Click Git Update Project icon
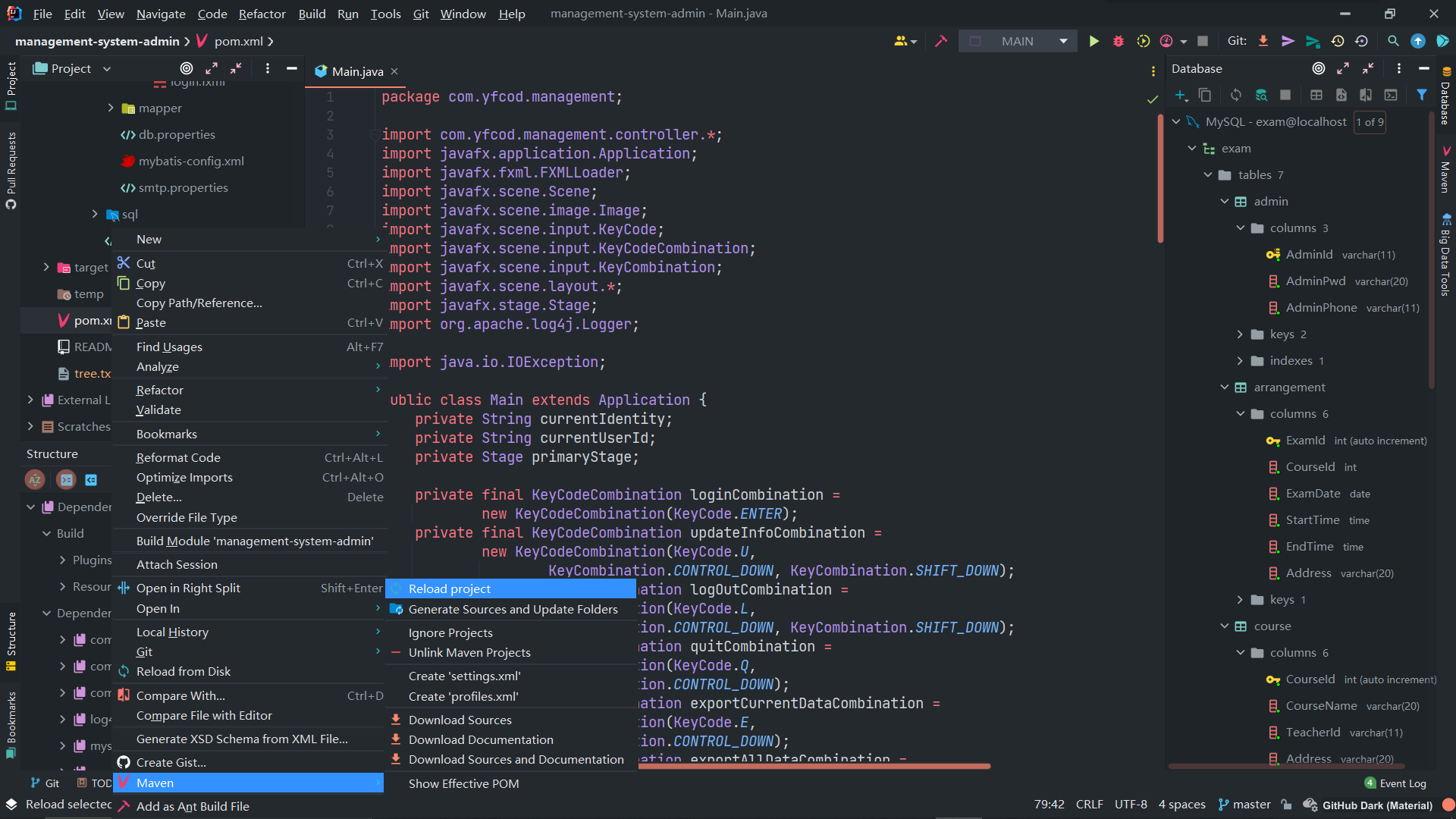1456x819 pixels. point(1263,41)
